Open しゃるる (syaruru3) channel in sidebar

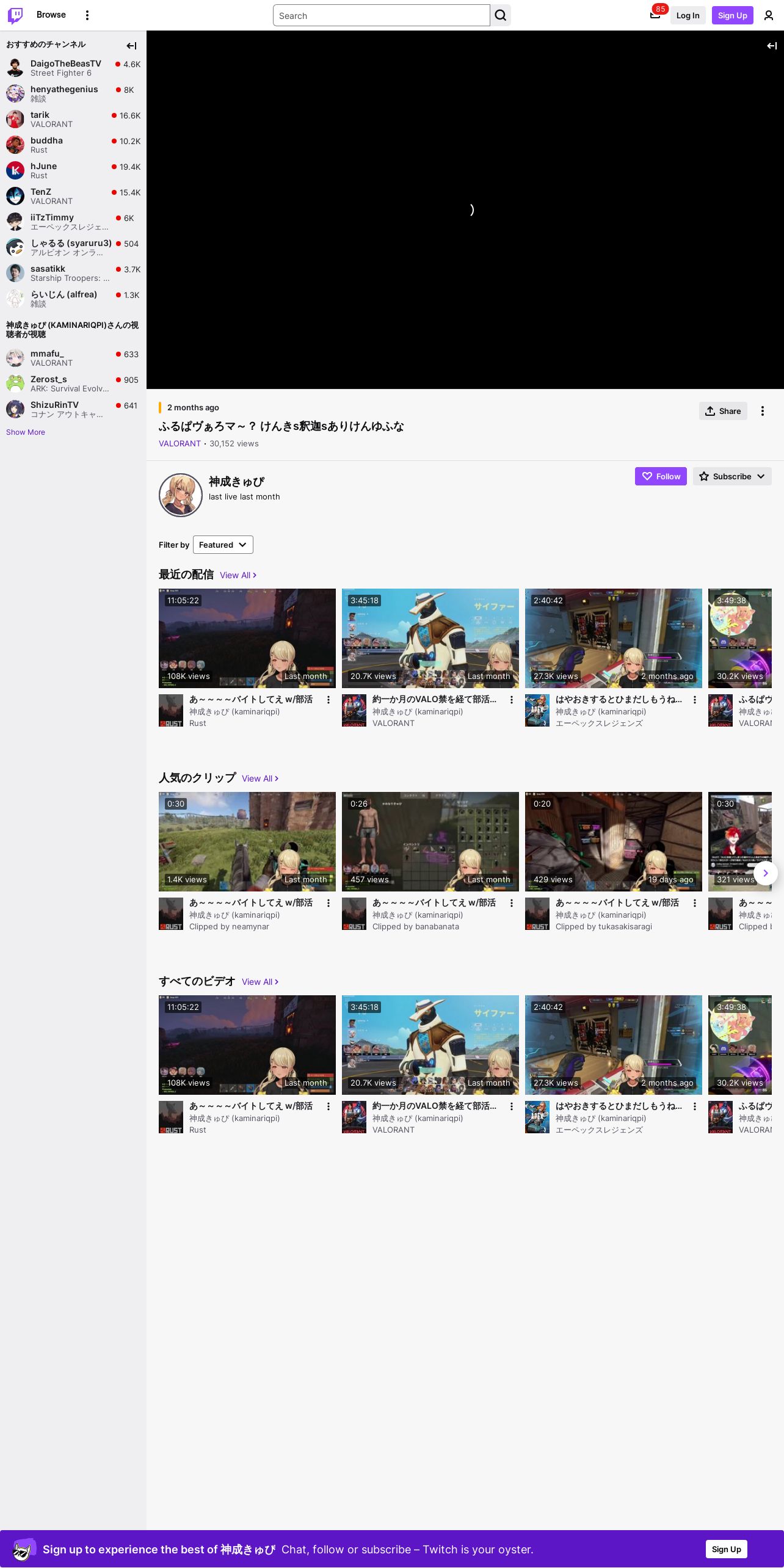pos(73,247)
